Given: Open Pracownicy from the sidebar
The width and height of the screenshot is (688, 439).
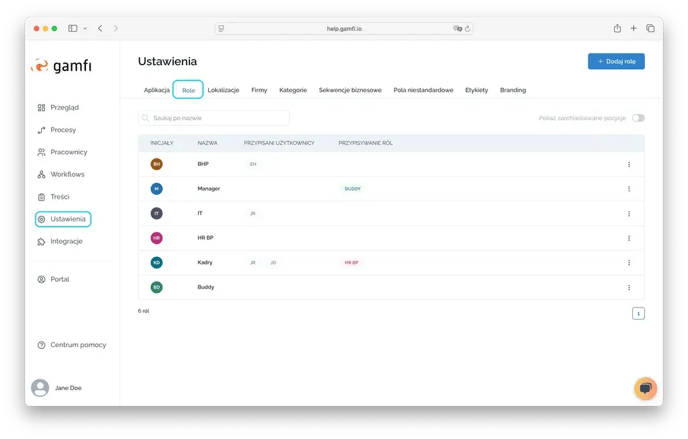Looking at the screenshot, I should pyautogui.click(x=41, y=152).
